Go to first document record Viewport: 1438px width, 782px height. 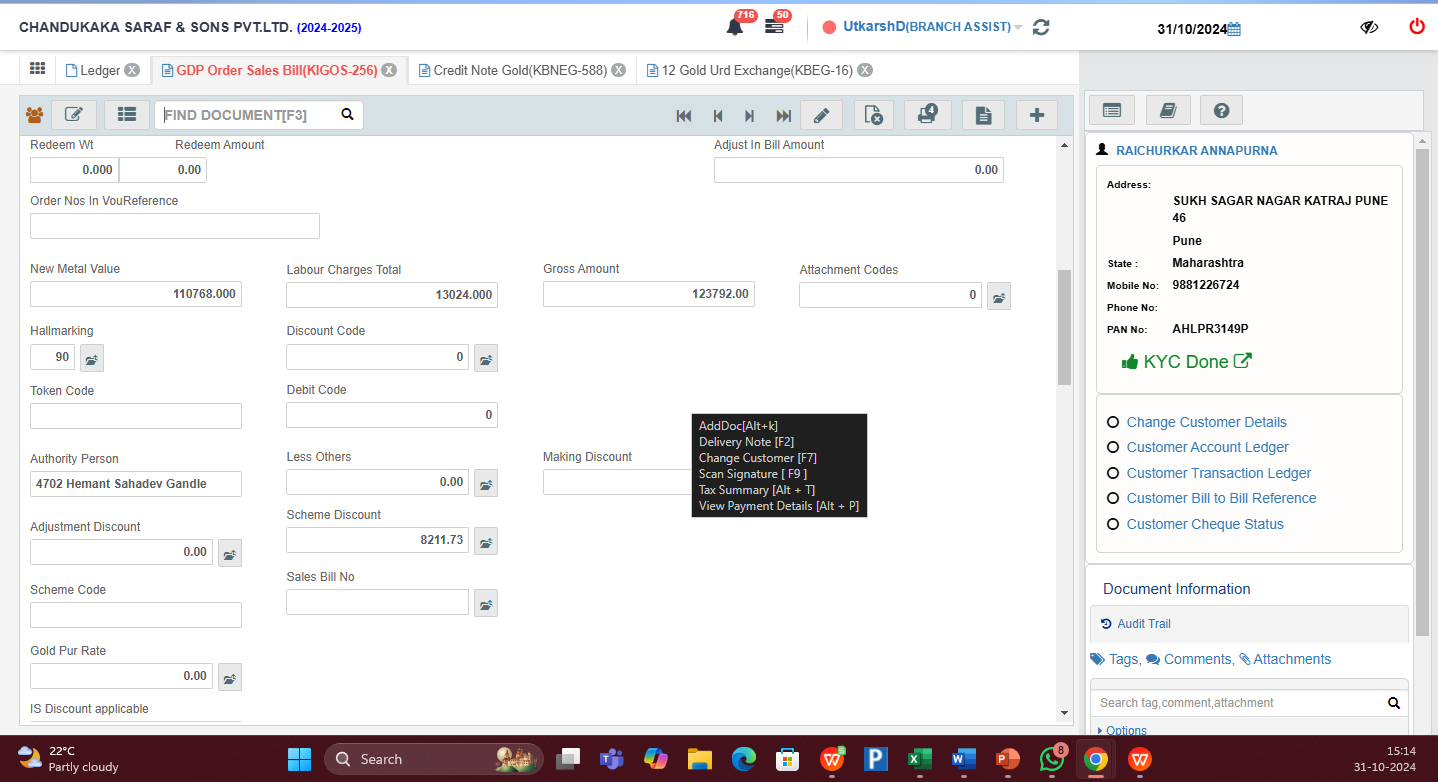(x=684, y=116)
